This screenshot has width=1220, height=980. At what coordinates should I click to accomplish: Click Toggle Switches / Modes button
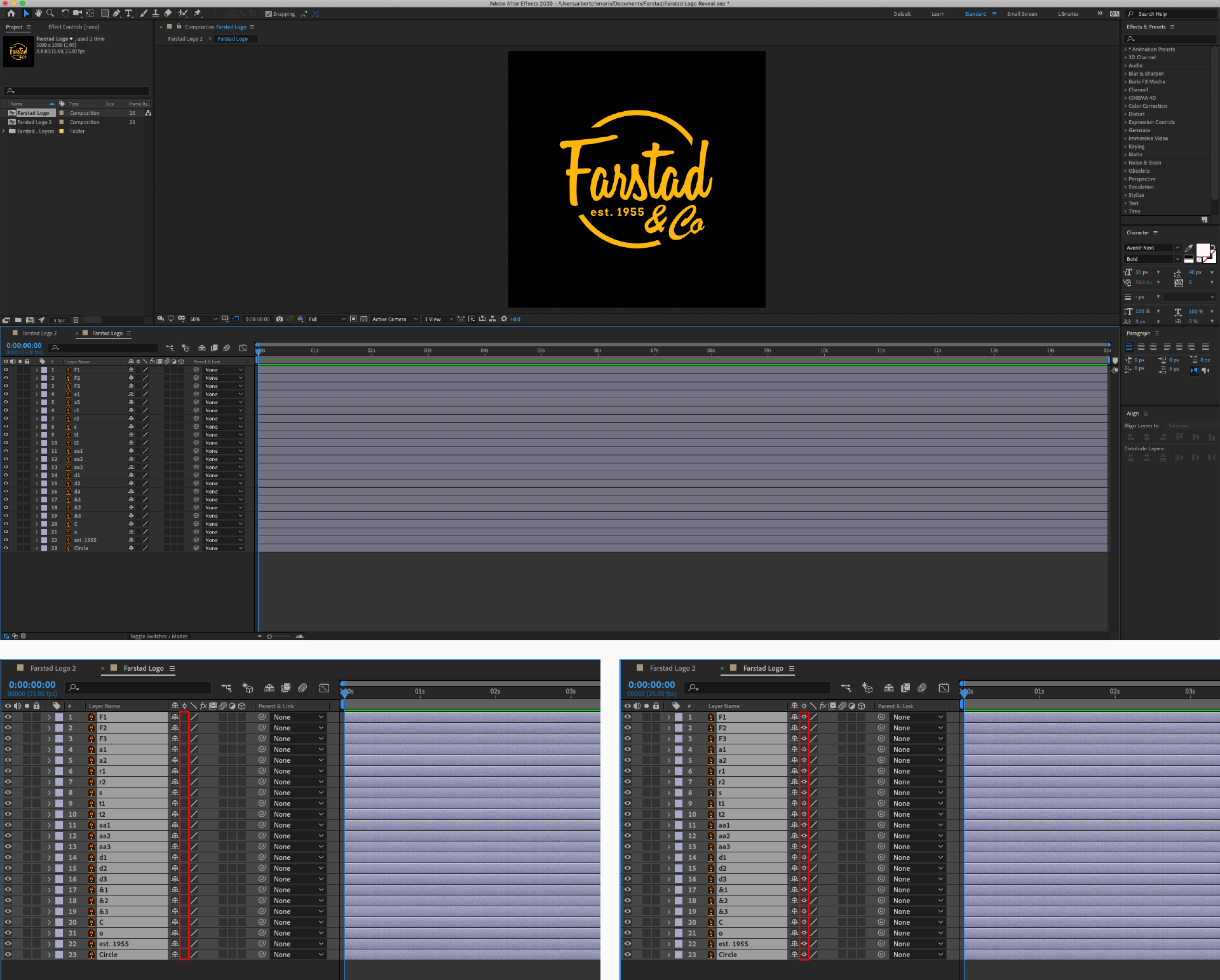coord(159,636)
